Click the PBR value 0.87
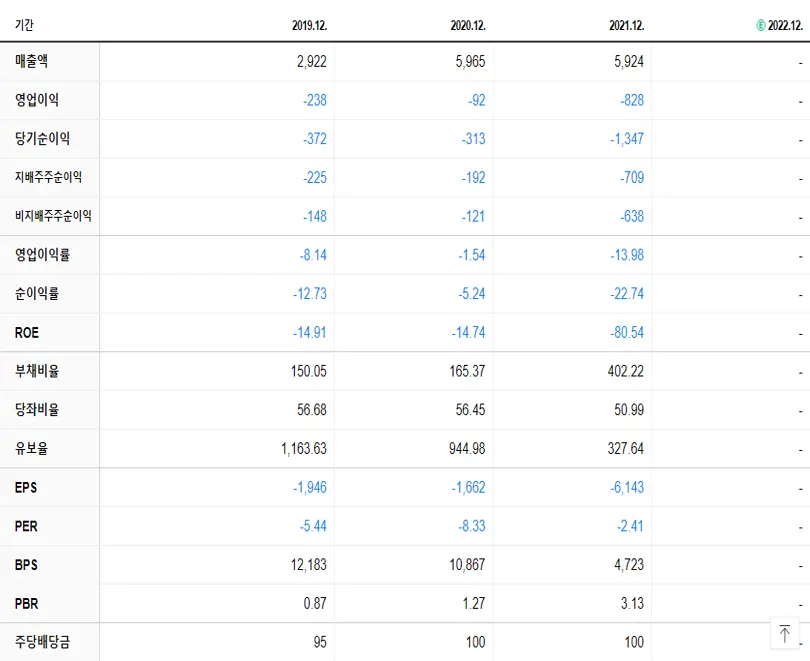Screen dimensions: 810x661 [x=315, y=604]
